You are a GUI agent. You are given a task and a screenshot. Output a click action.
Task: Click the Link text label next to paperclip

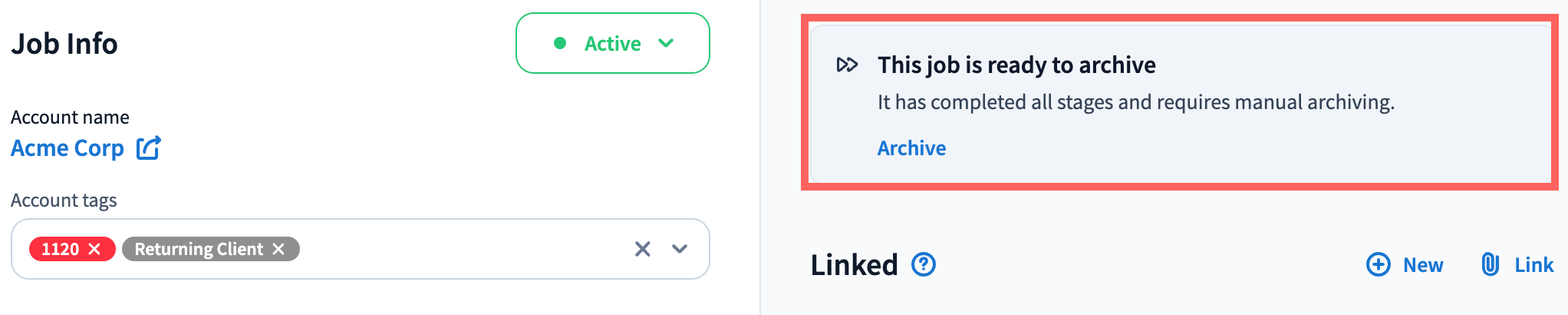1533,265
